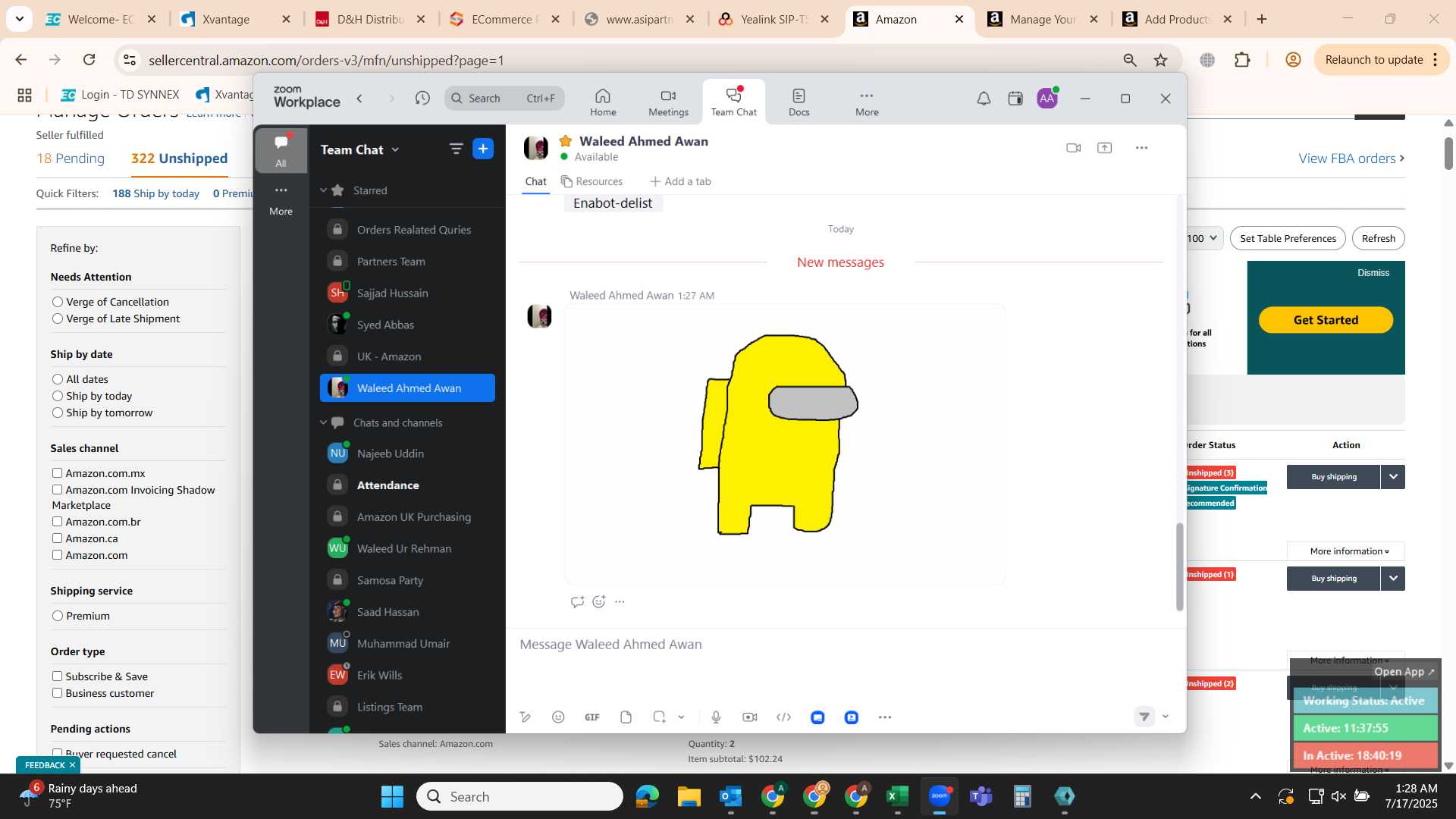Click Zoom chat vertical scrollbar
The image size is (1456, 819).
tap(1179, 566)
